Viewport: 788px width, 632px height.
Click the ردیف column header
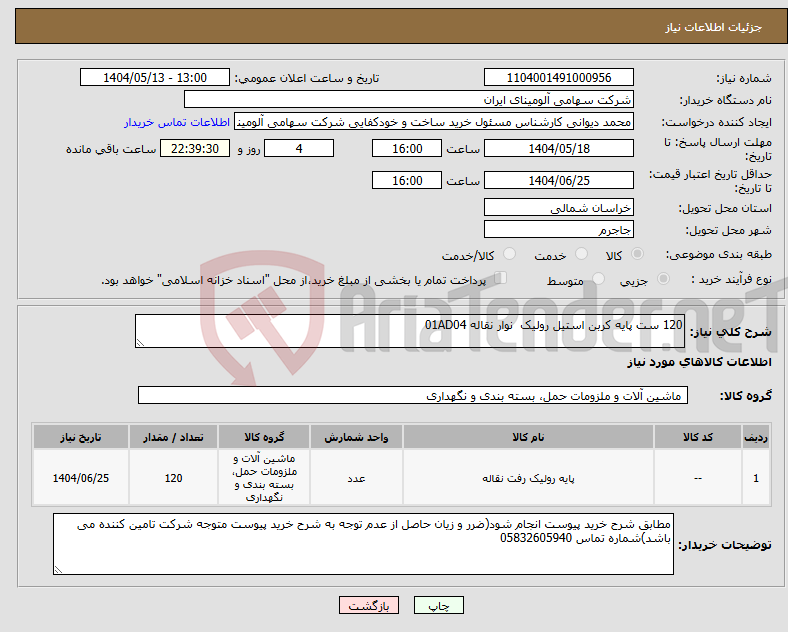[x=756, y=437]
